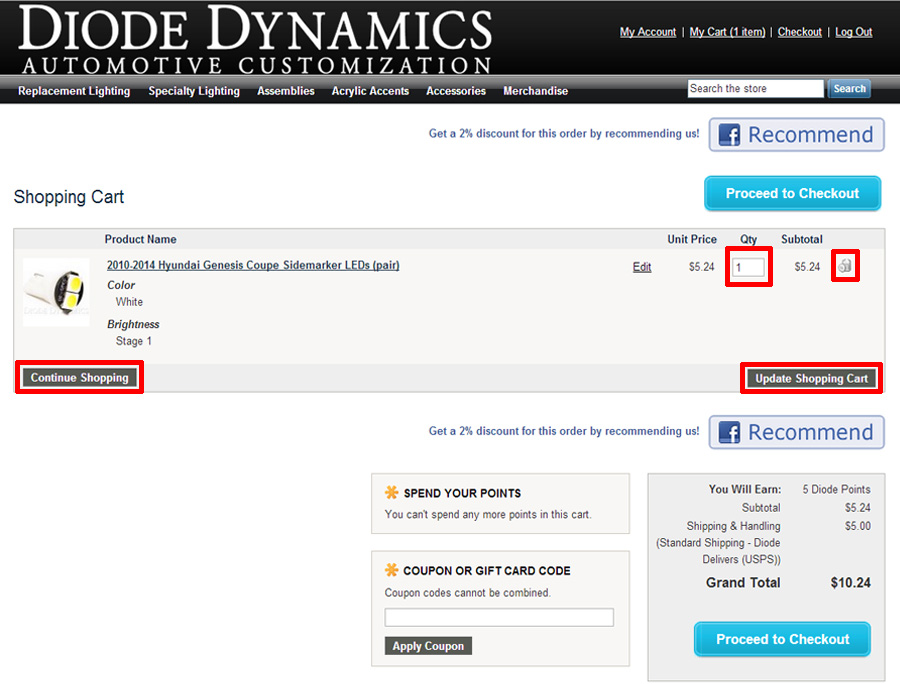Click top Proceed to Checkout button

pos(793,193)
